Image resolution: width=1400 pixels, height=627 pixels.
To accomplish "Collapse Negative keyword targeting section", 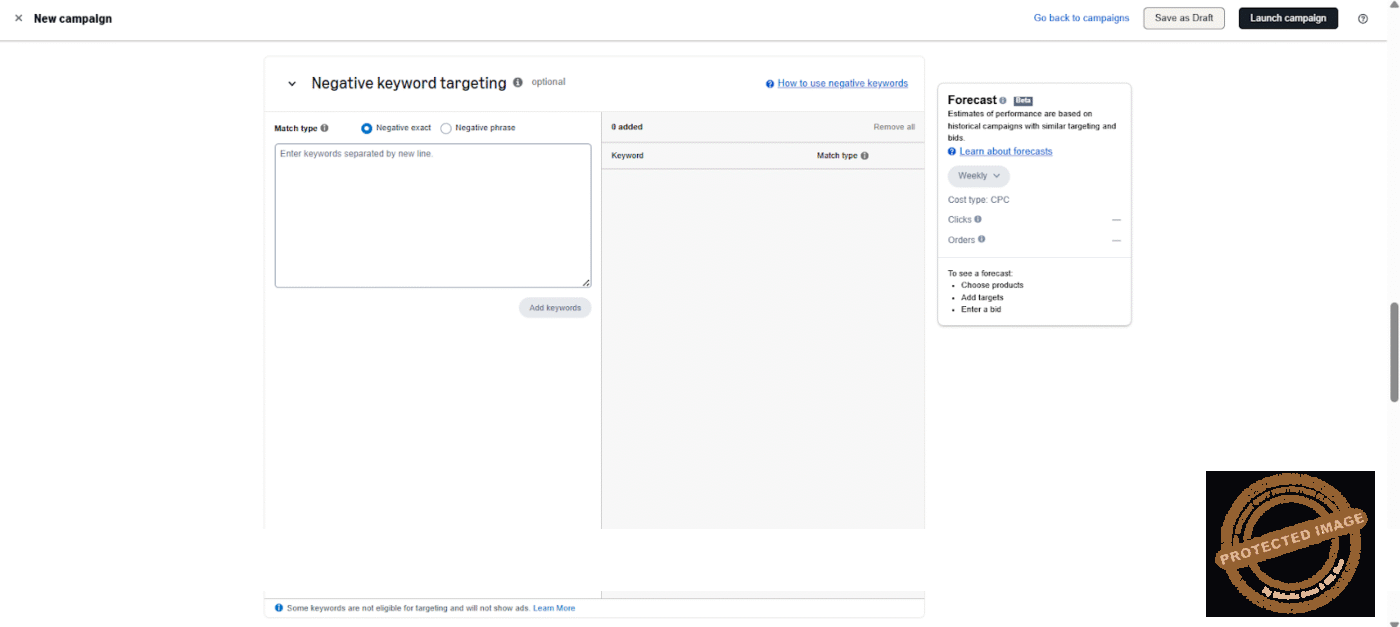I will tap(292, 84).
